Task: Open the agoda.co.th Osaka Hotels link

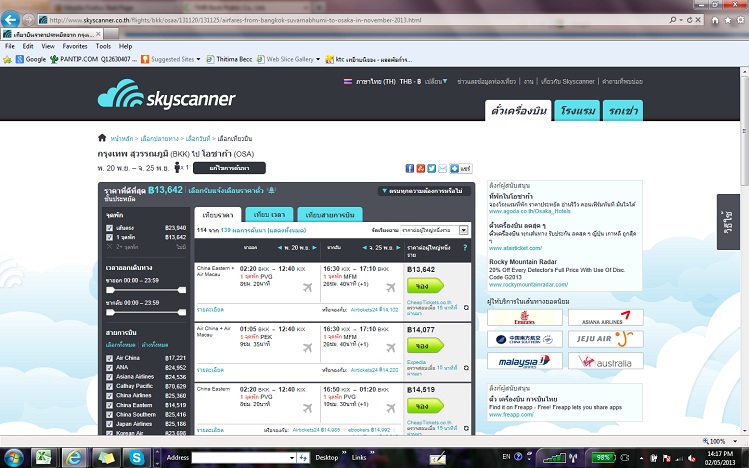Action: click(x=530, y=211)
